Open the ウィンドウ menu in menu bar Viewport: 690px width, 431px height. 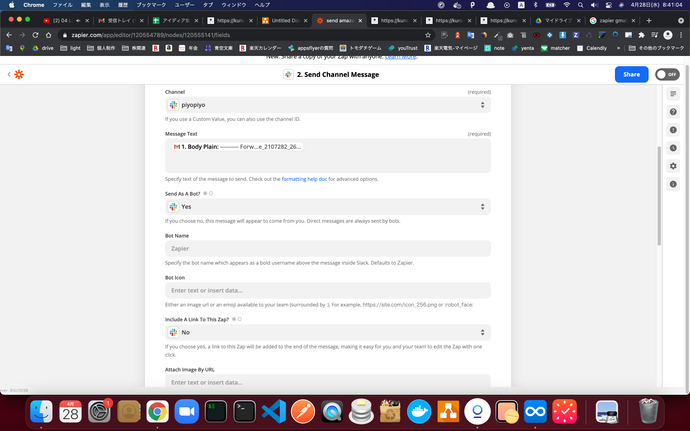234,5
